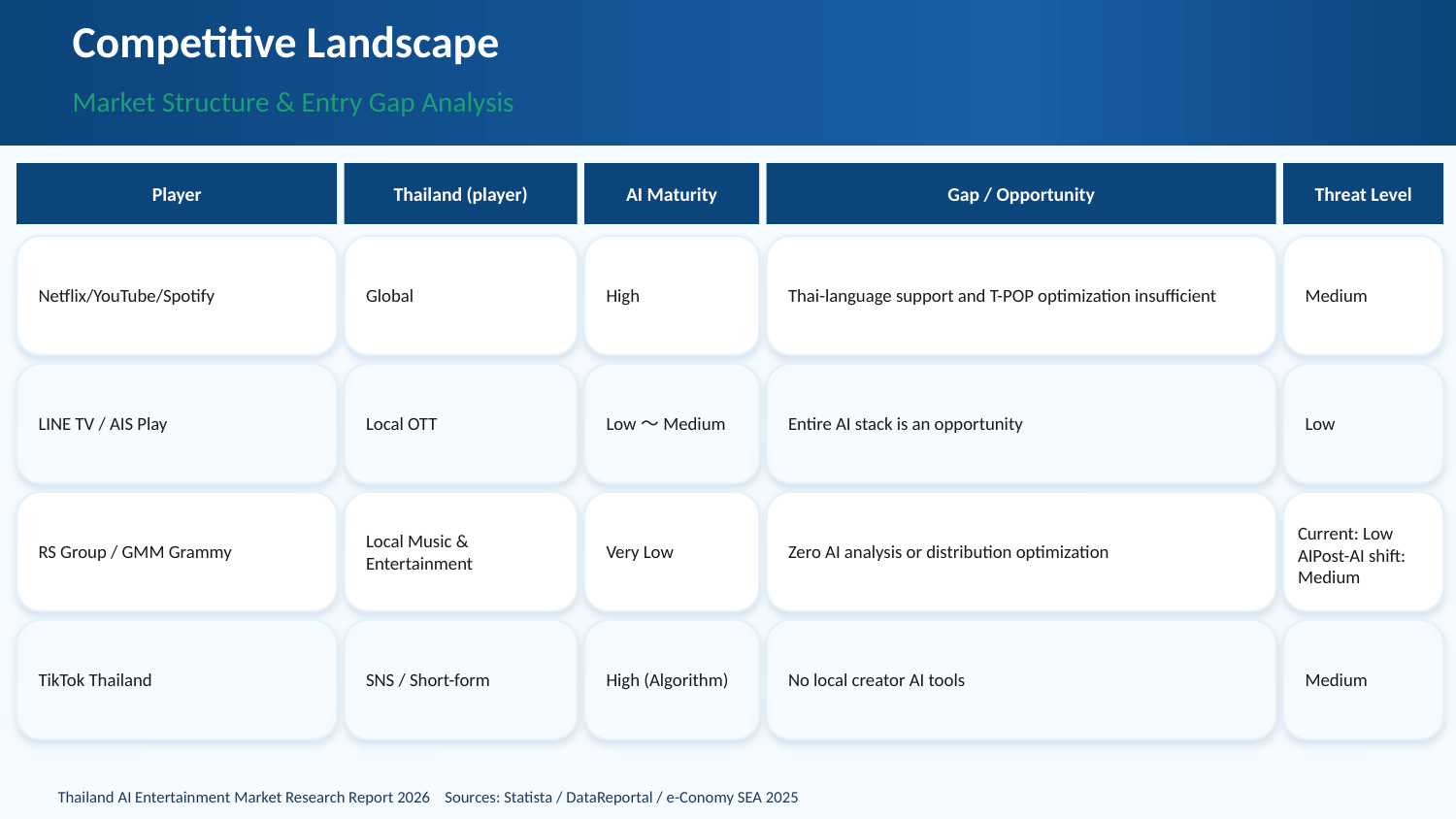Select the 'Global' cell
This screenshot has width=1456, height=819.
pyautogui.click(x=460, y=296)
